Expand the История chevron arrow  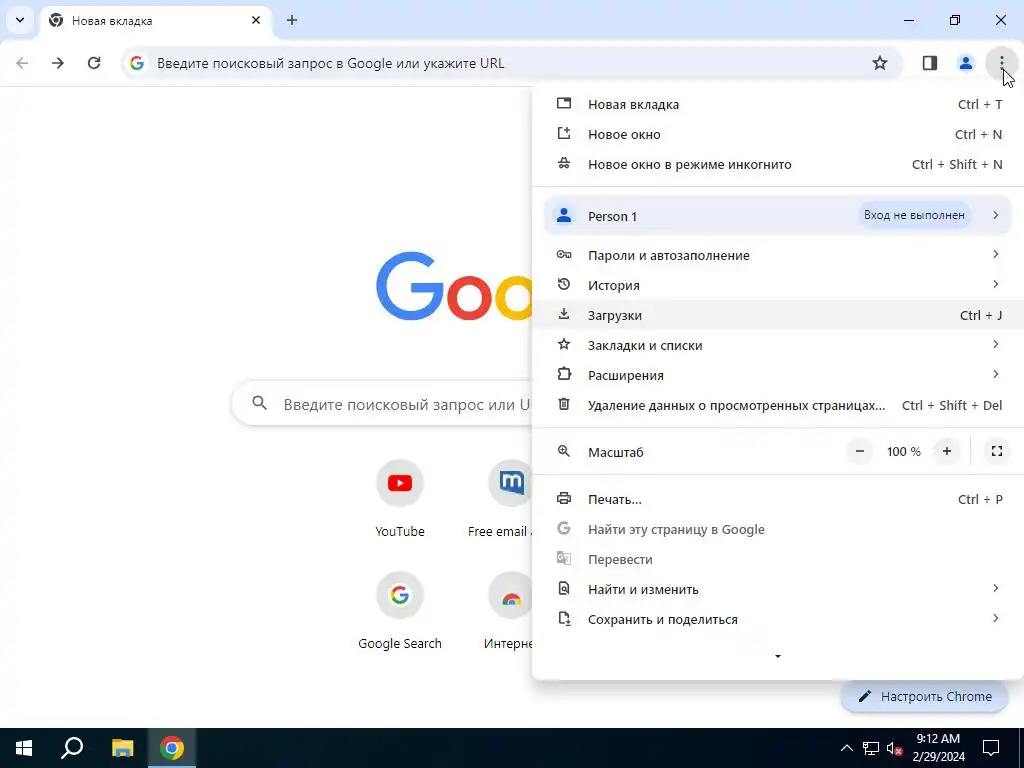pyautogui.click(x=995, y=284)
